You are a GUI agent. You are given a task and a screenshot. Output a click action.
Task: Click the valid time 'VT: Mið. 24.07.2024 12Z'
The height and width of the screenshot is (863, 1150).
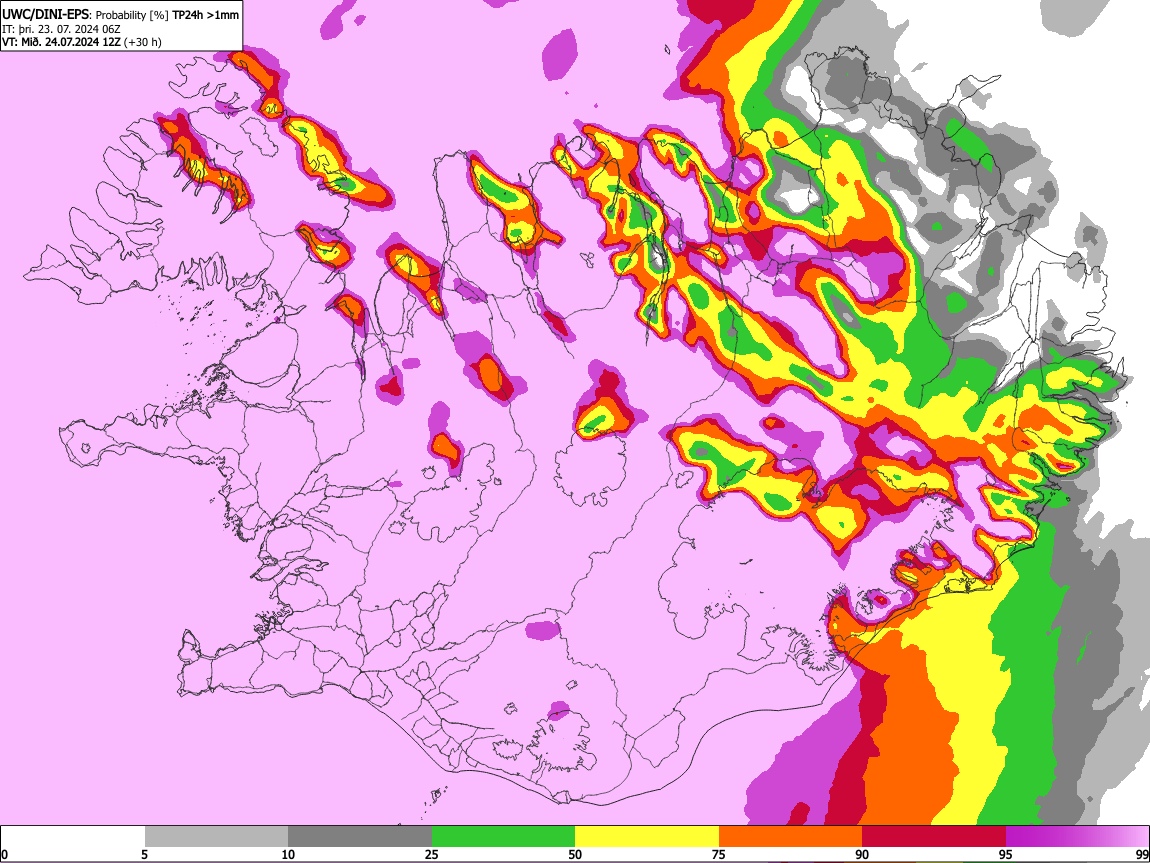[x=62, y=42]
